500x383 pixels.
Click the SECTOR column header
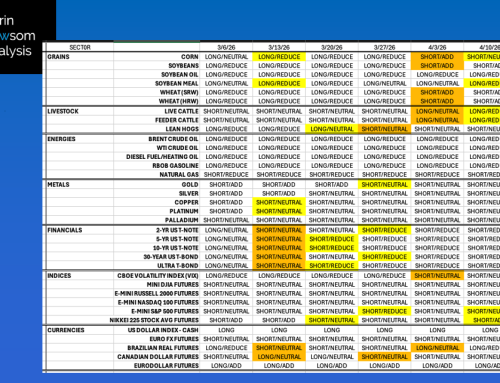(x=80, y=47)
